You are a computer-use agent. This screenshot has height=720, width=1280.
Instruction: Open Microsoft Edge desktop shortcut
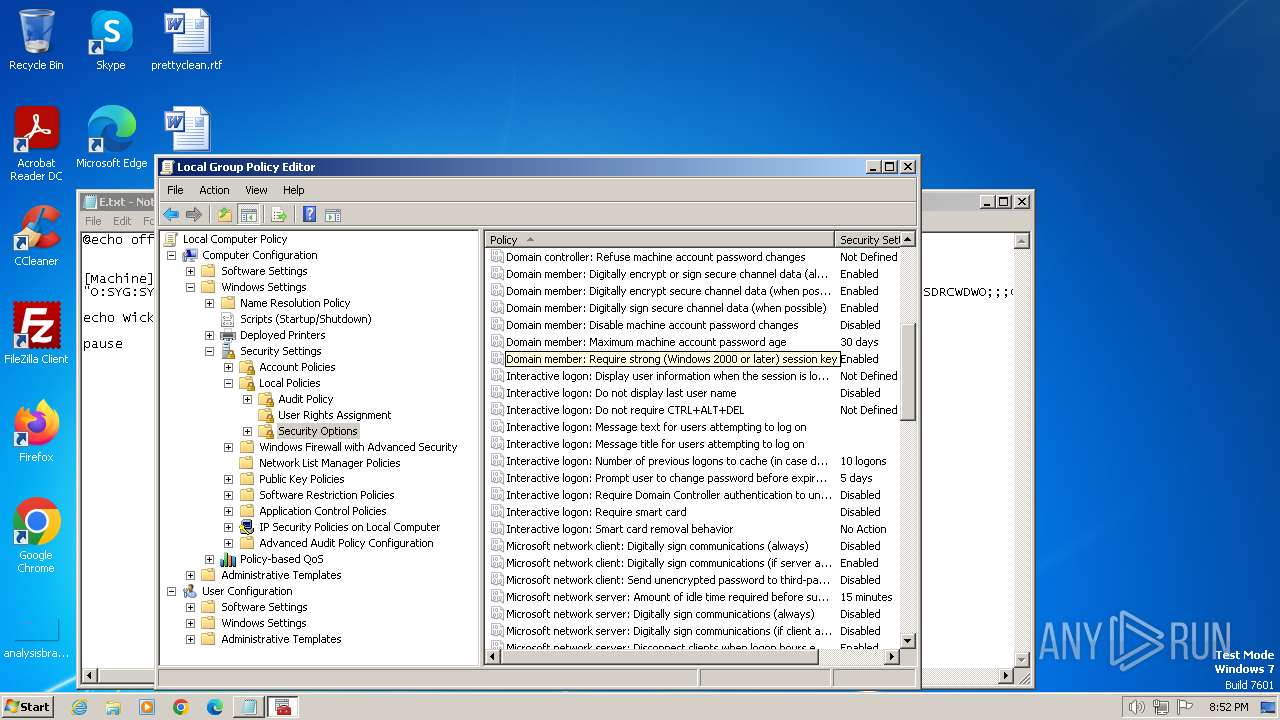coord(111,138)
